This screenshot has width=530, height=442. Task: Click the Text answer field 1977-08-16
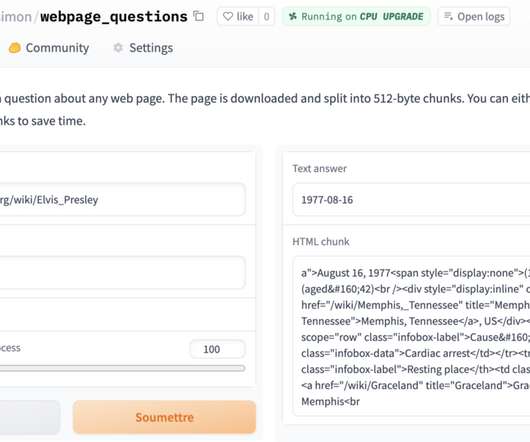point(411,200)
